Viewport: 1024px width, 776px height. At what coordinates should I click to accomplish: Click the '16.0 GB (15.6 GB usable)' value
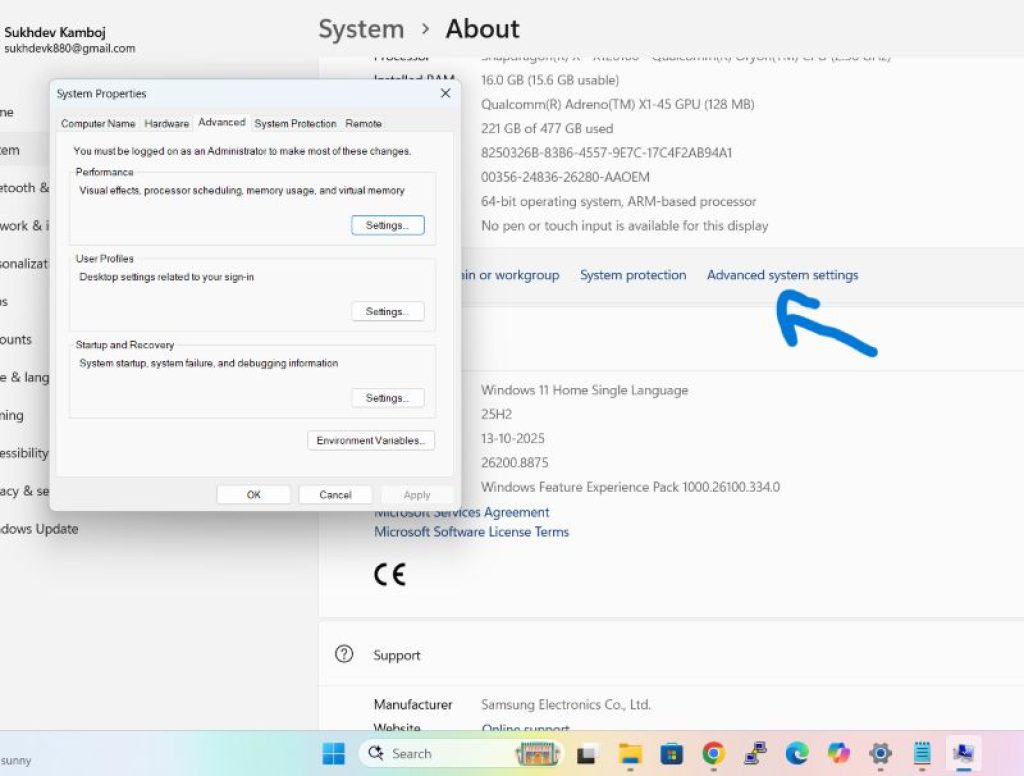click(550, 80)
